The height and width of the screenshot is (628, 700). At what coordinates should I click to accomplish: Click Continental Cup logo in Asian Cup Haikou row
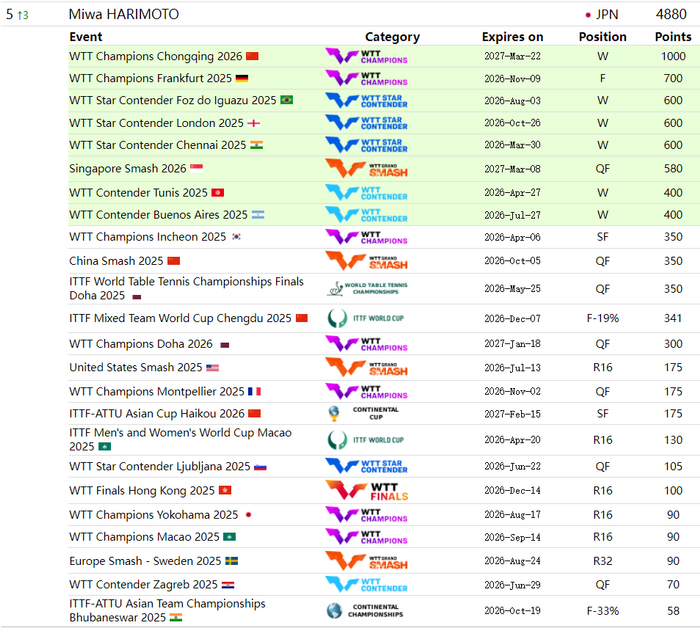pos(363,414)
